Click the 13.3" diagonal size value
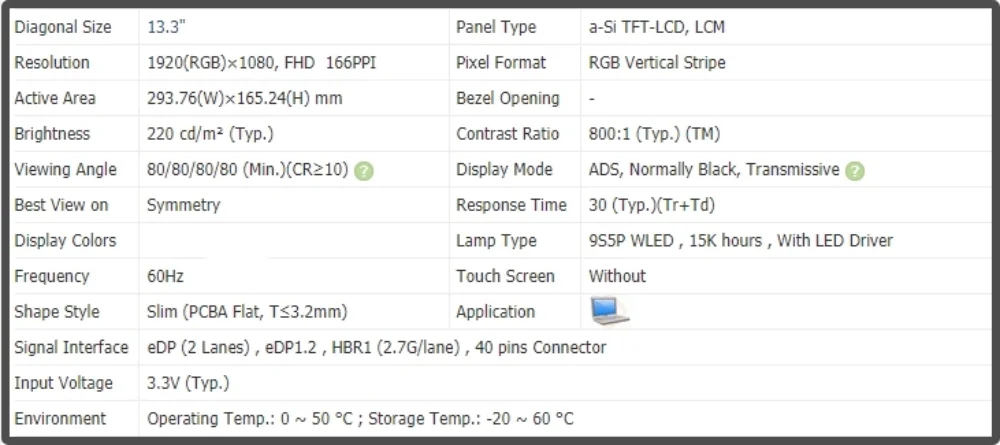 (x=166, y=27)
